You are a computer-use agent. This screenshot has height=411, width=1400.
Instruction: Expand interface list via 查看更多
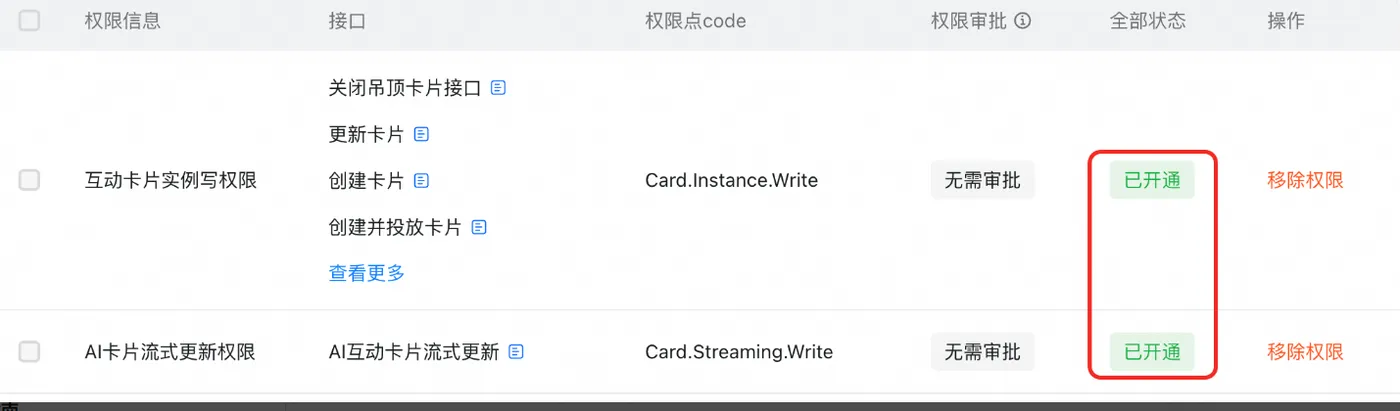click(x=366, y=273)
